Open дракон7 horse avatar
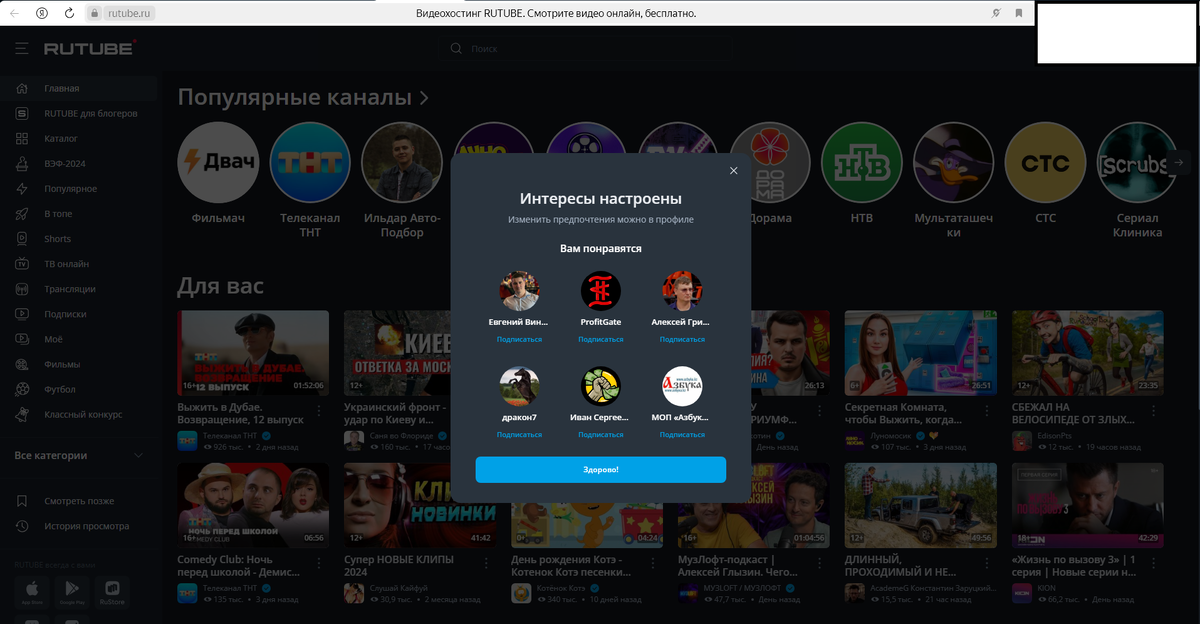The height and width of the screenshot is (624, 1200). point(519,387)
